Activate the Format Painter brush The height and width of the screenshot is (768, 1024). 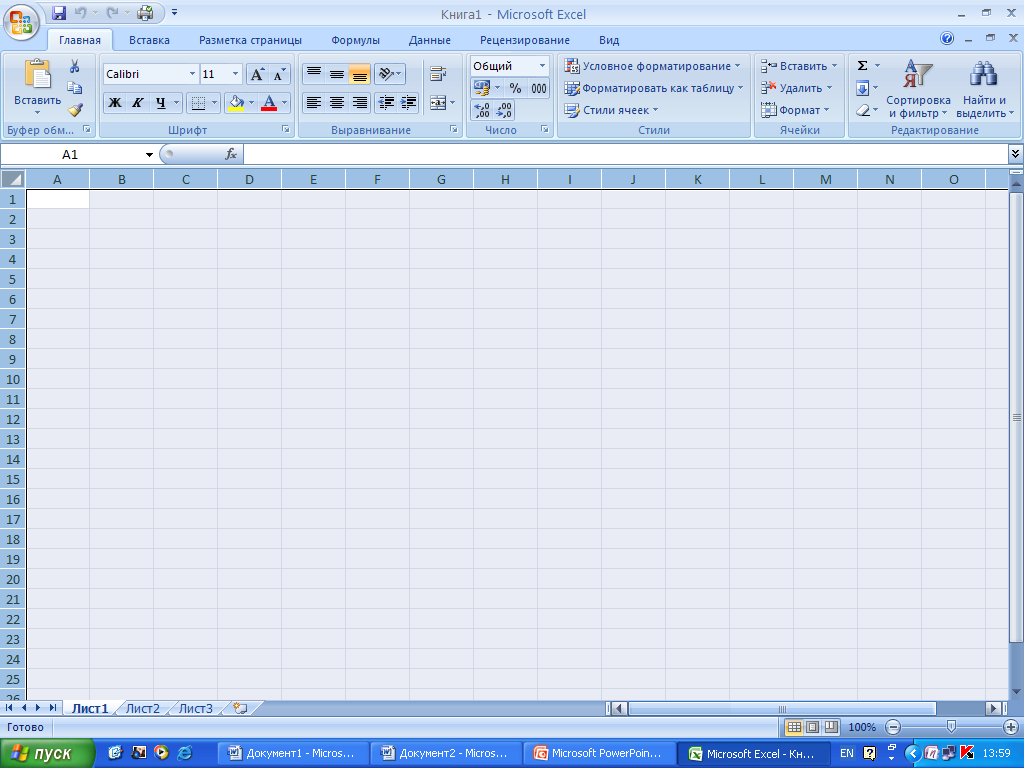coord(74,110)
